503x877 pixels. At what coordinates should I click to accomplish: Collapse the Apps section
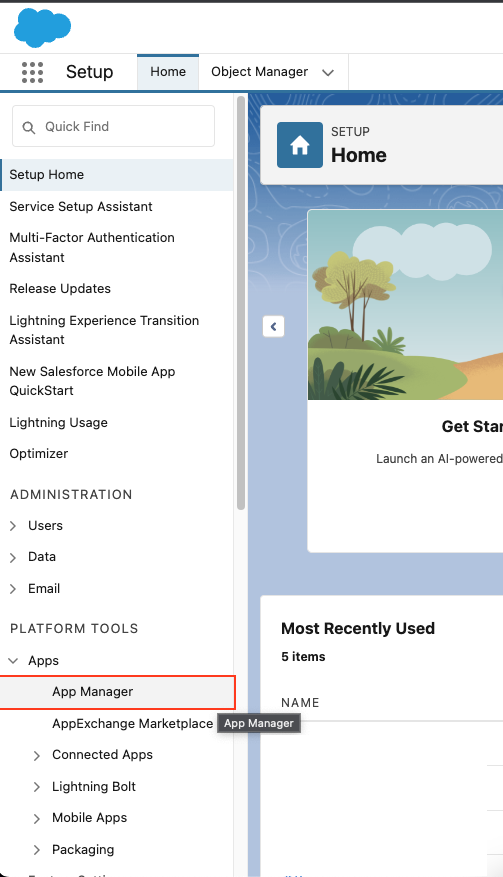click(x=13, y=661)
